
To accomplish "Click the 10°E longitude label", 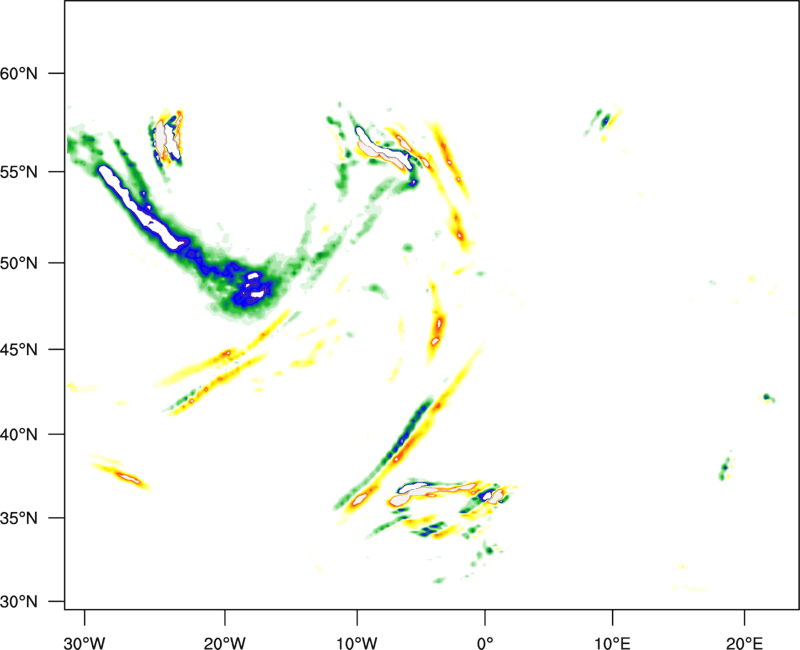I will coord(612,643).
